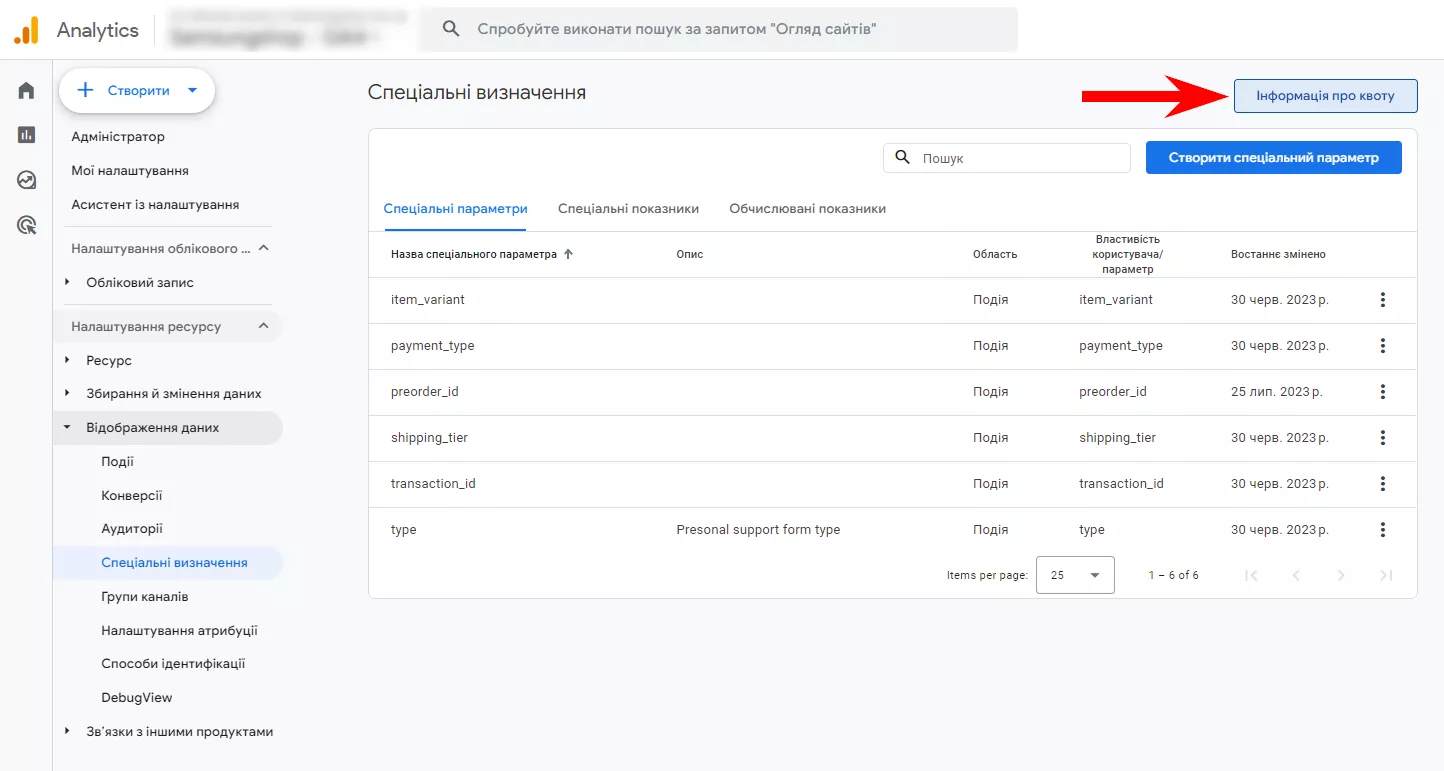This screenshot has height=771, width=1444.
Task: Expand the Створити button dropdown arrow
Action: (193, 91)
